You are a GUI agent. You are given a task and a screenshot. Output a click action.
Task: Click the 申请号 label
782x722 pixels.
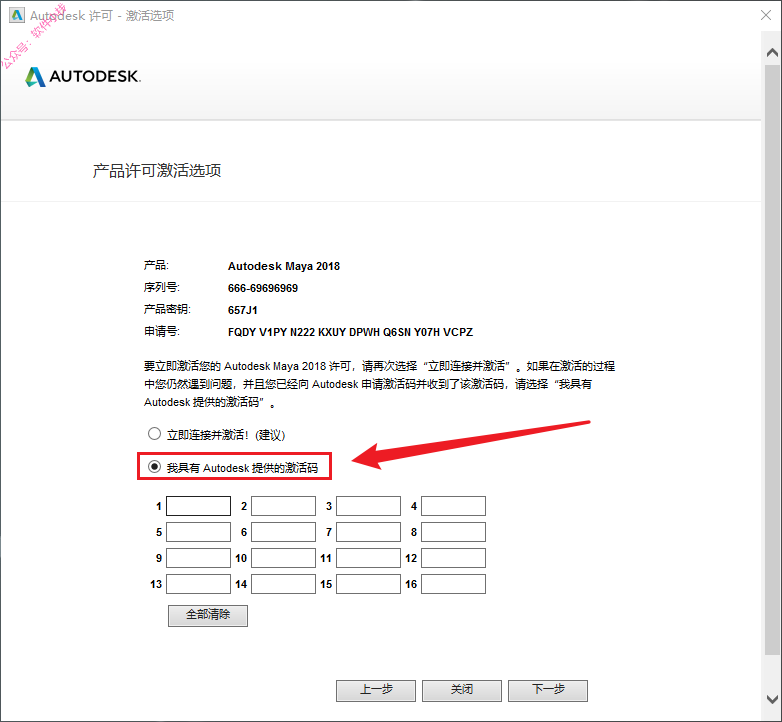162,332
